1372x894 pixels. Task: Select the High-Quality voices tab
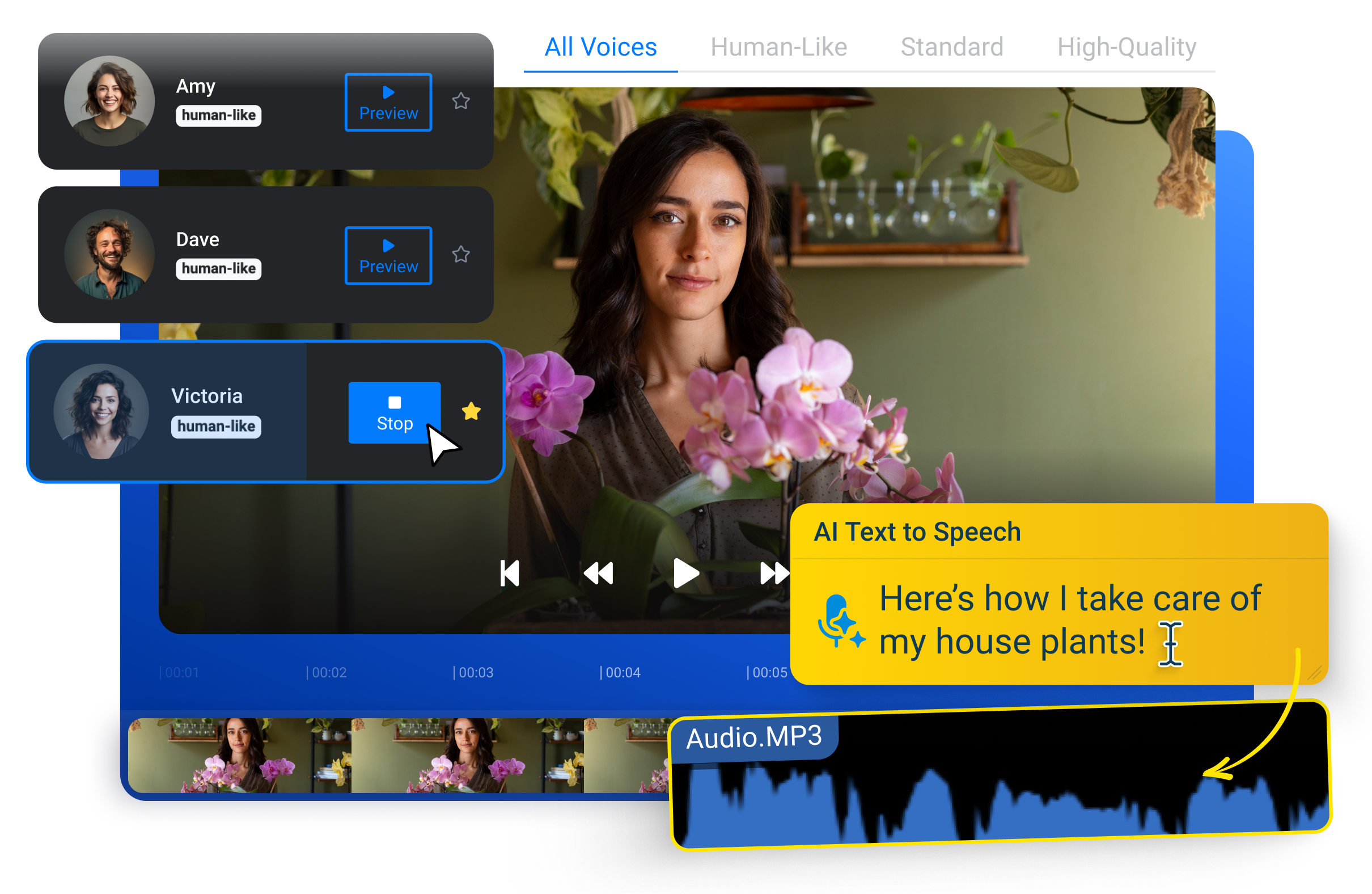1127,47
